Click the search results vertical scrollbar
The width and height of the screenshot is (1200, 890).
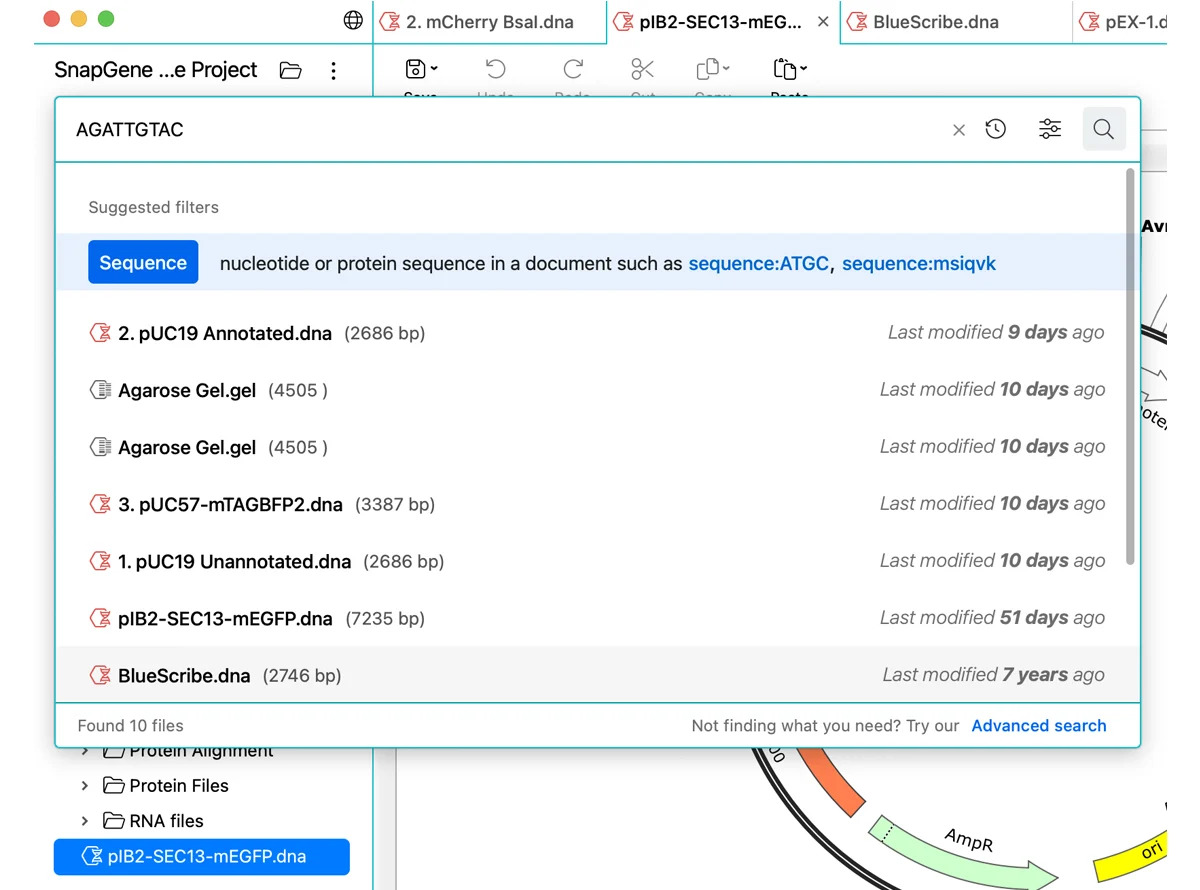(1131, 365)
